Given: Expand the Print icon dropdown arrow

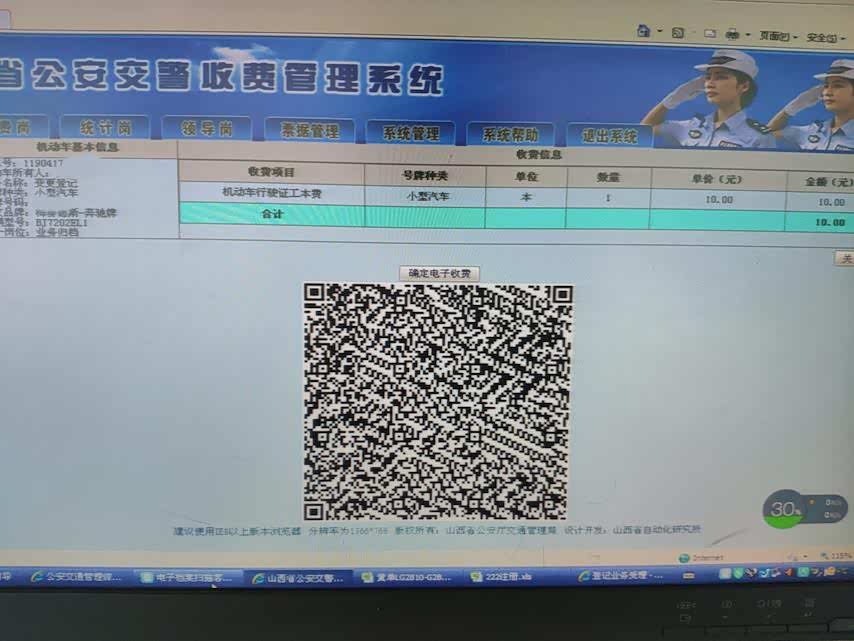Looking at the screenshot, I should 747,36.
